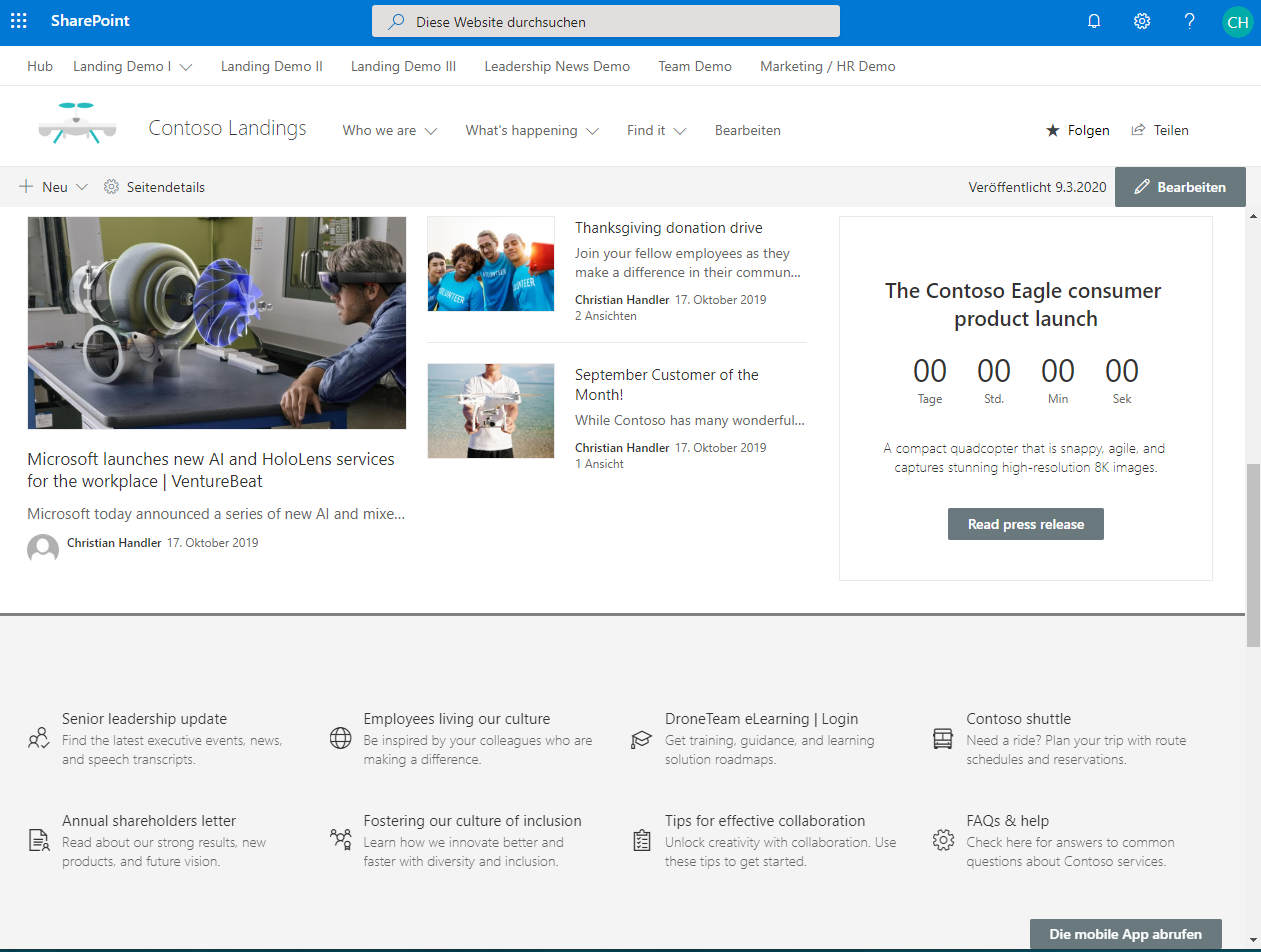Open the app launcher waffle icon

[x=18, y=21]
